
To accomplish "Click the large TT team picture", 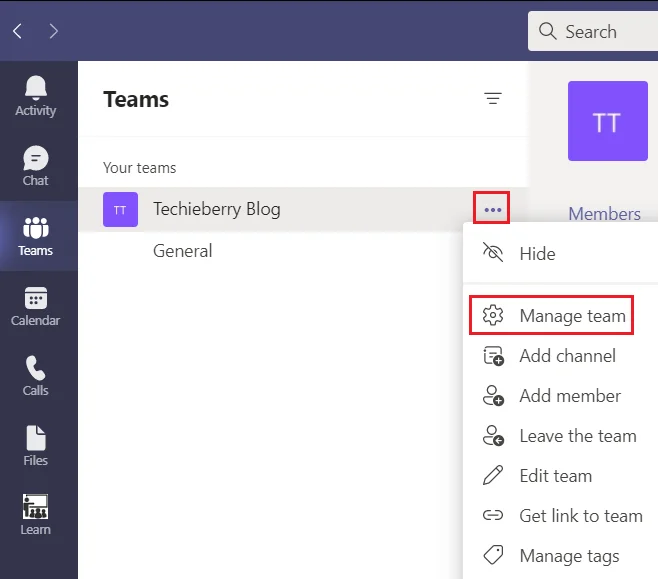I will [x=608, y=121].
